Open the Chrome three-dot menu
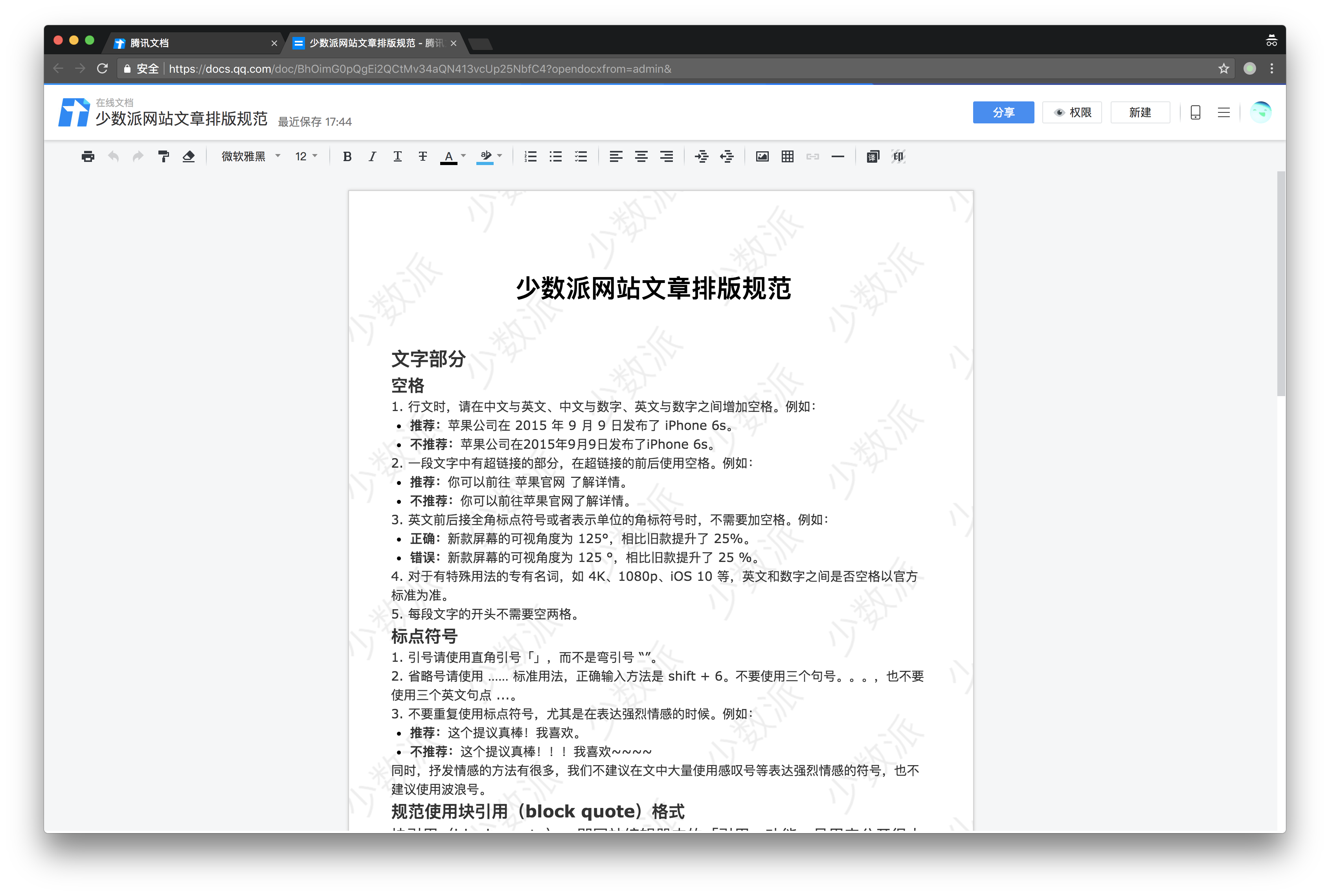Image resolution: width=1330 pixels, height=896 pixels. 1271,68
